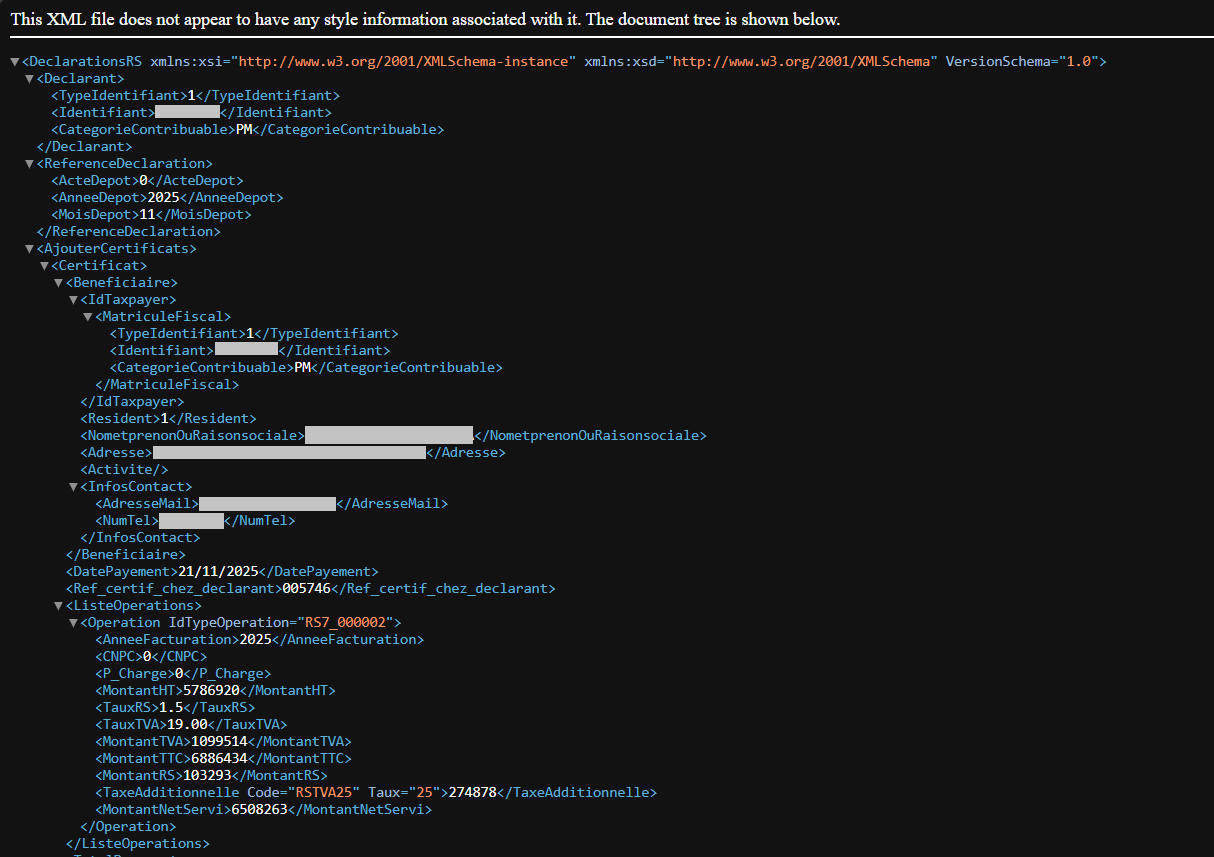Click the MontantHT value 5786920
This screenshot has height=857, width=1214.
211,691
